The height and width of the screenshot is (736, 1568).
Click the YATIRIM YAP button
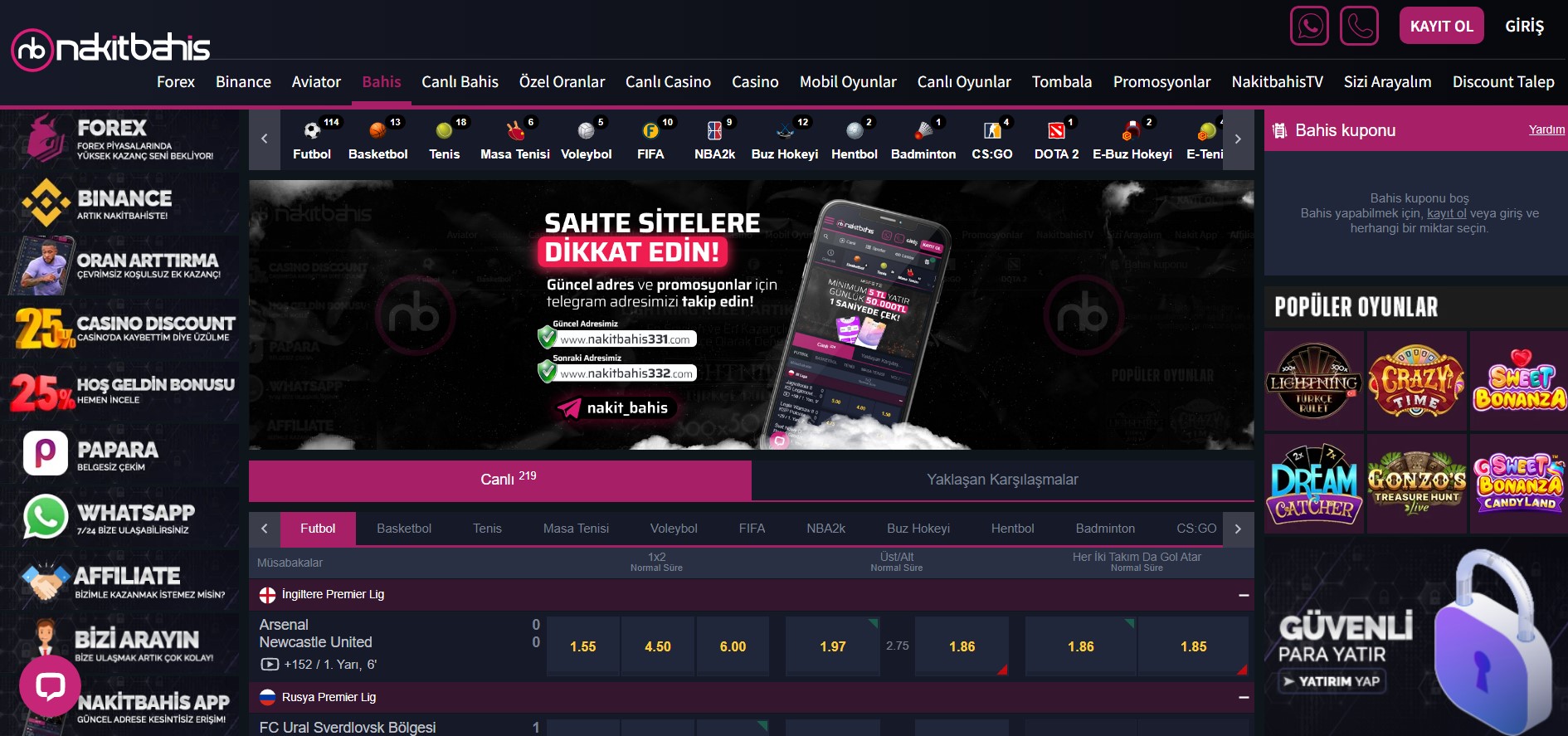pos(1332,681)
